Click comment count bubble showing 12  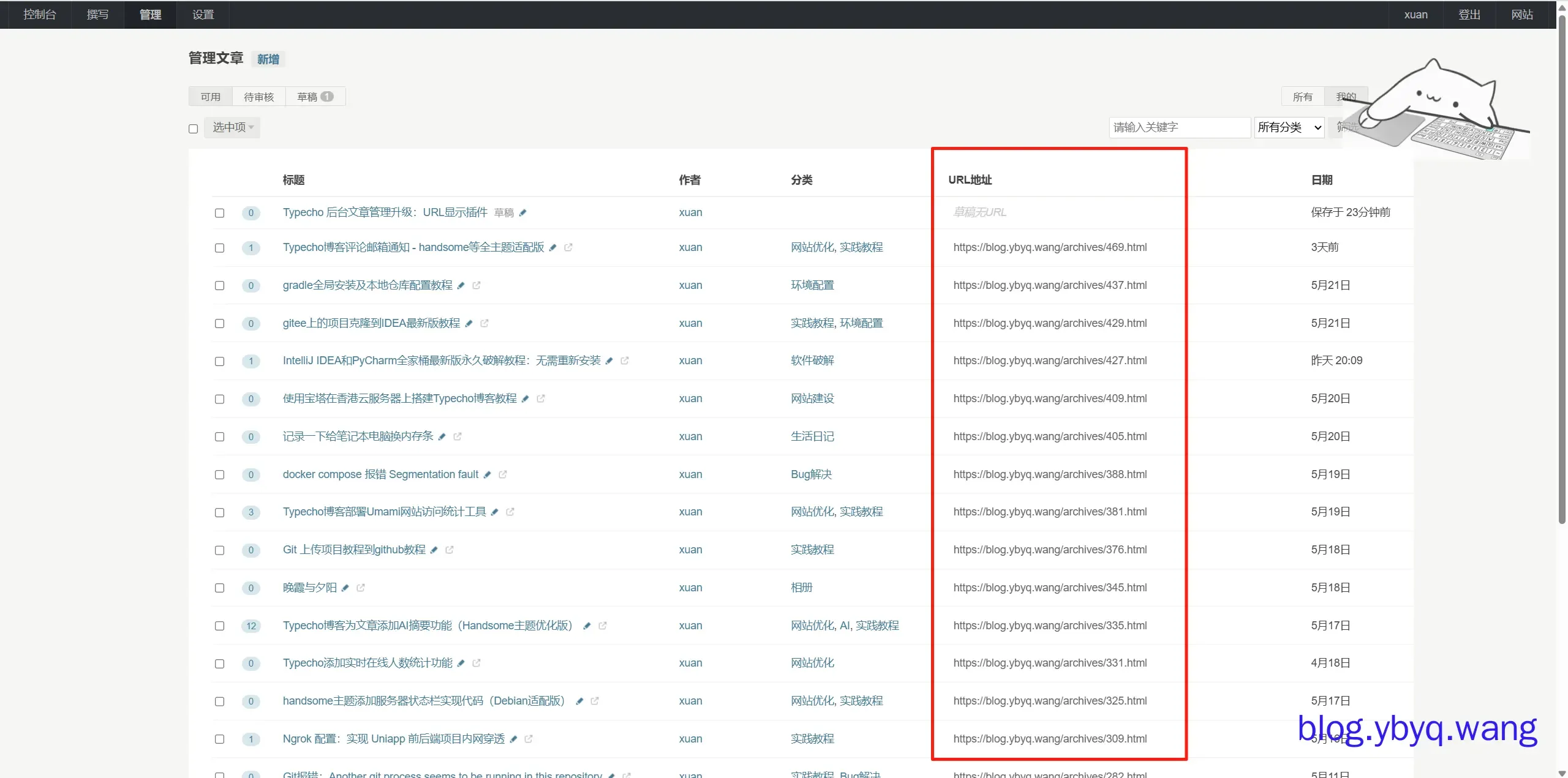pyautogui.click(x=251, y=626)
